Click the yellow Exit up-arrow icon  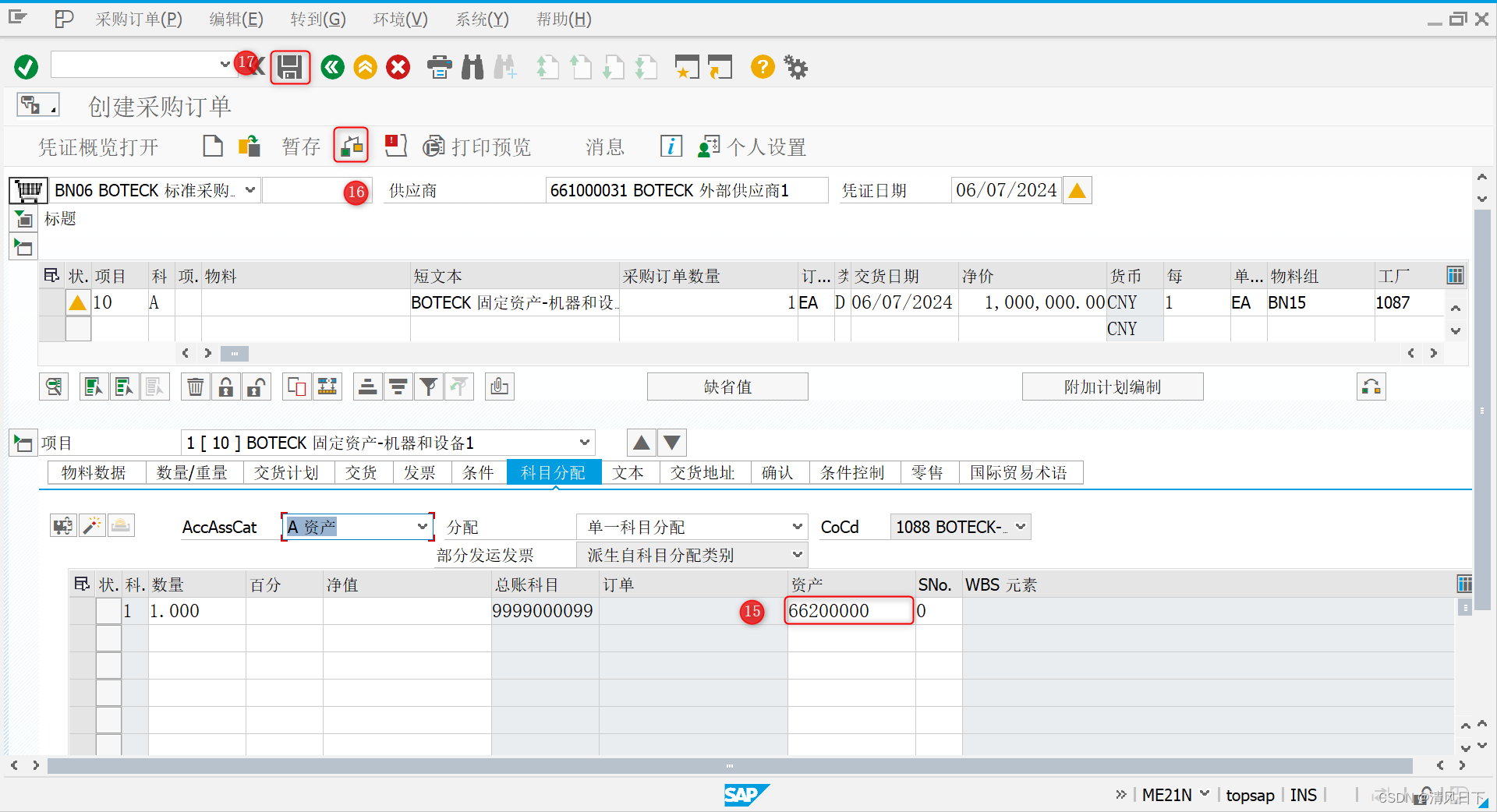click(365, 67)
